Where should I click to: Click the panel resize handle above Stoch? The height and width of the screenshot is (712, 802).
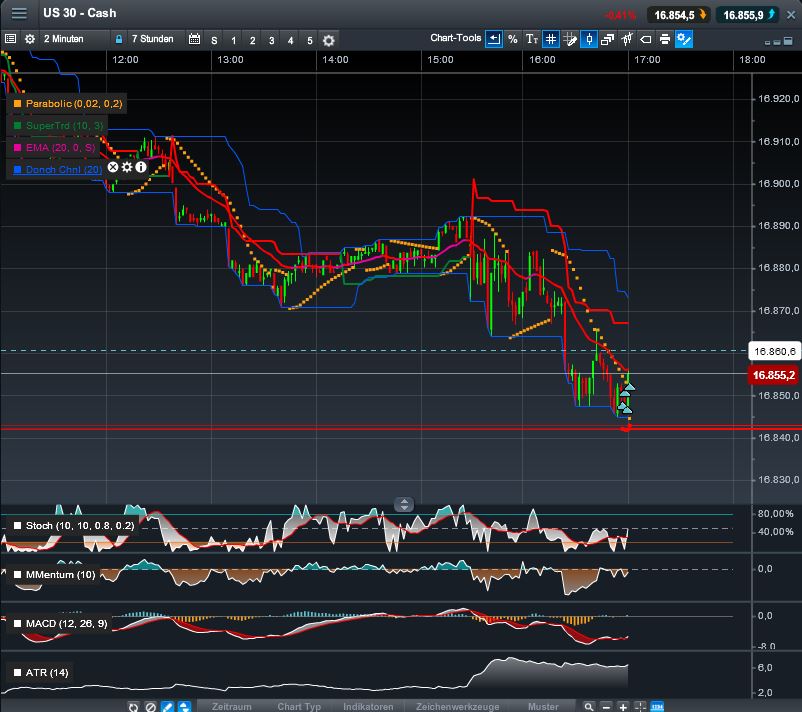[x=404, y=504]
